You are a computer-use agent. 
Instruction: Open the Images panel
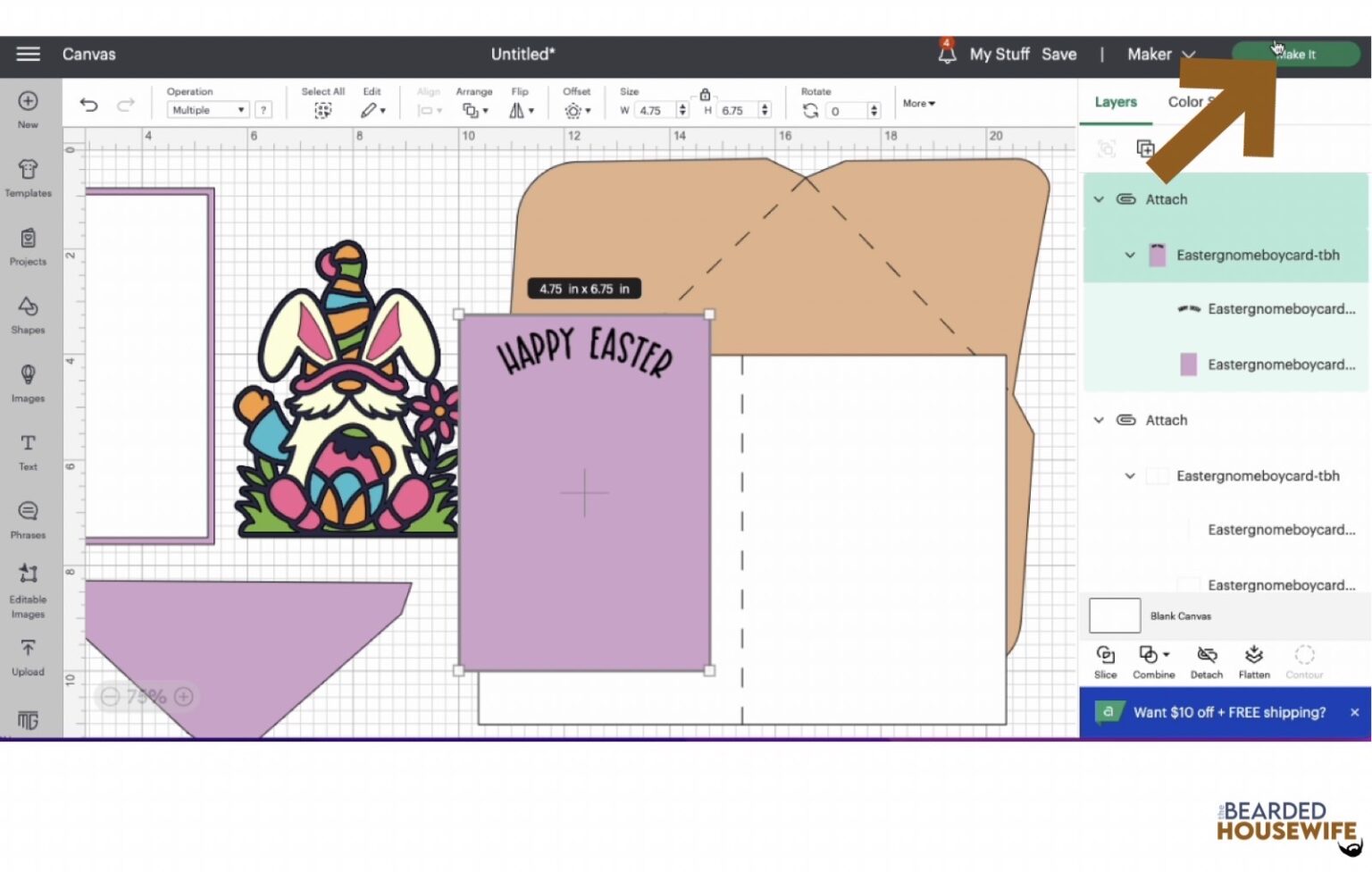tap(28, 382)
